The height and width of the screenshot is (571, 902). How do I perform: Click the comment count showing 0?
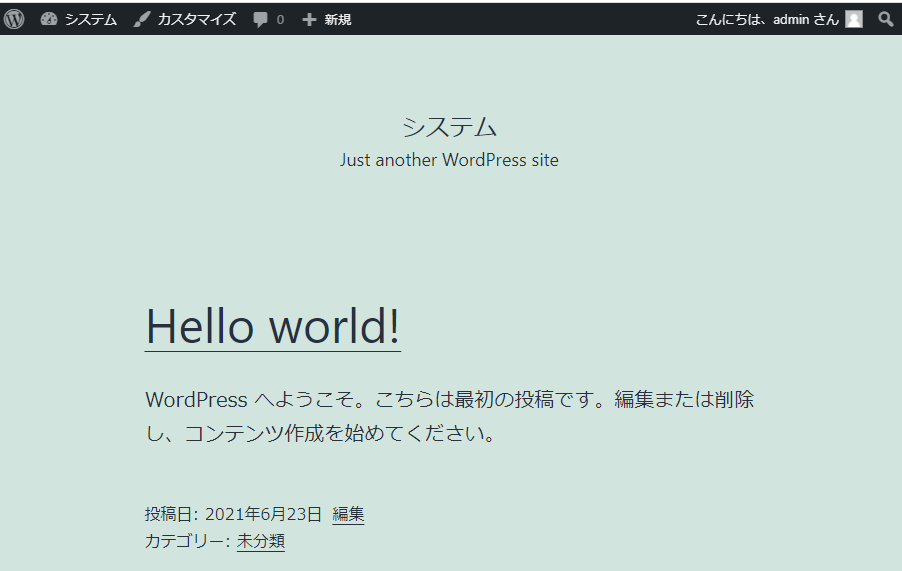coord(280,19)
